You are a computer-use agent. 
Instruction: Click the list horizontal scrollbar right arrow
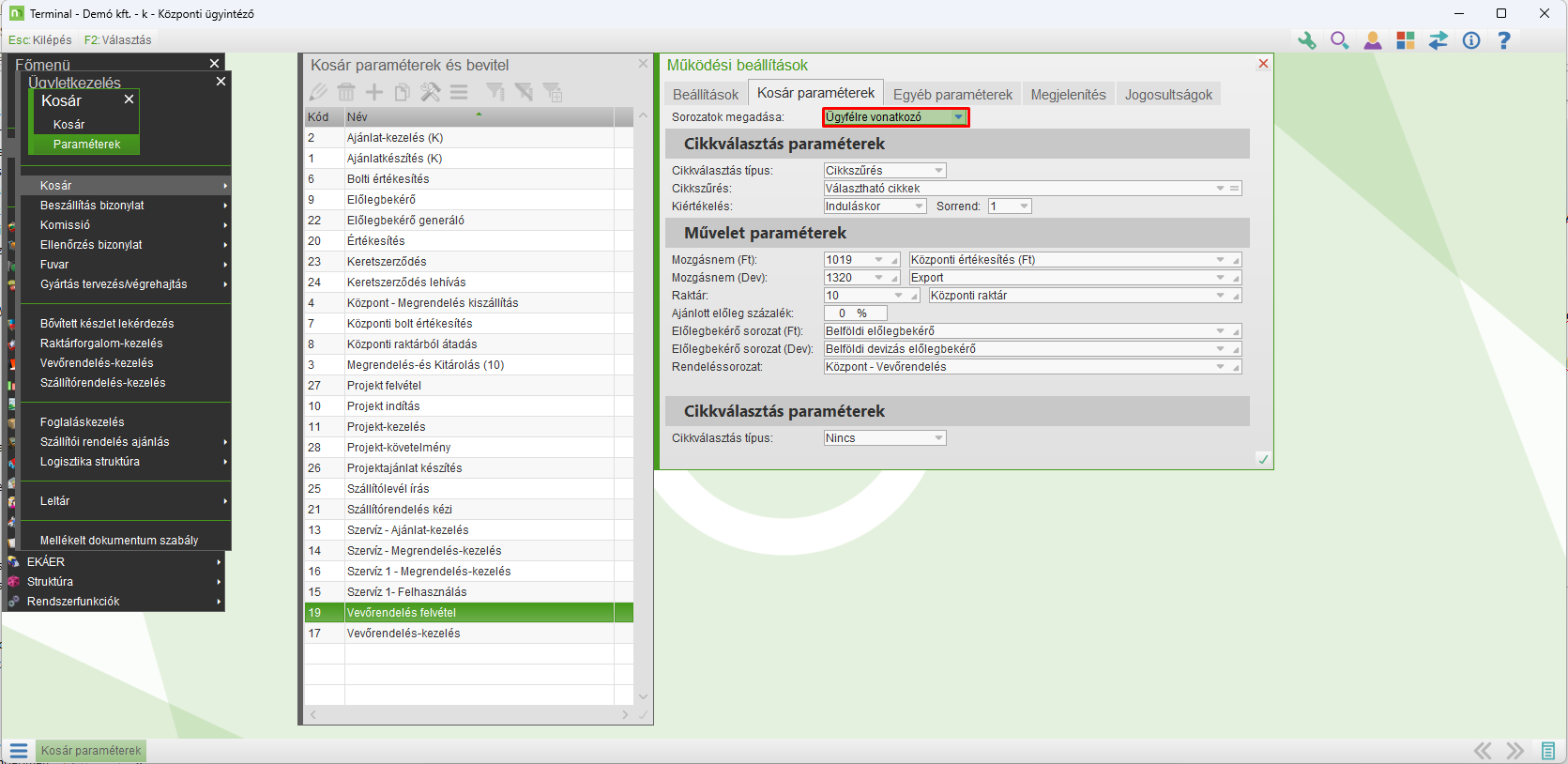625,715
